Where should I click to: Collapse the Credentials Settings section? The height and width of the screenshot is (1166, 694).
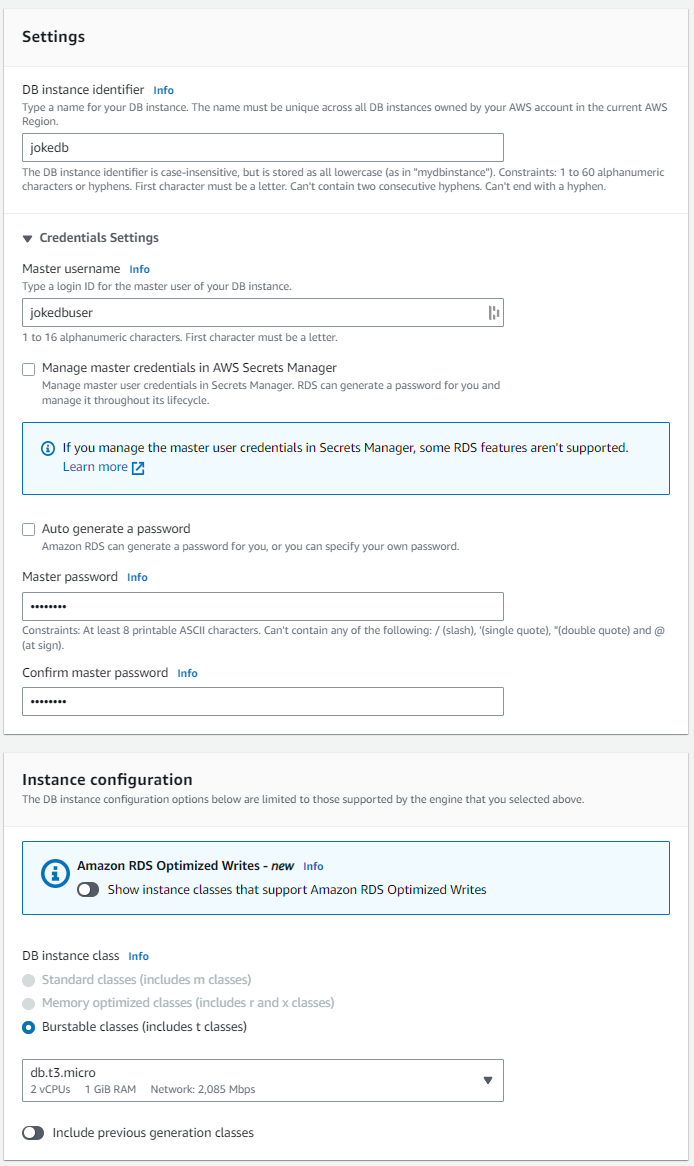click(28, 238)
